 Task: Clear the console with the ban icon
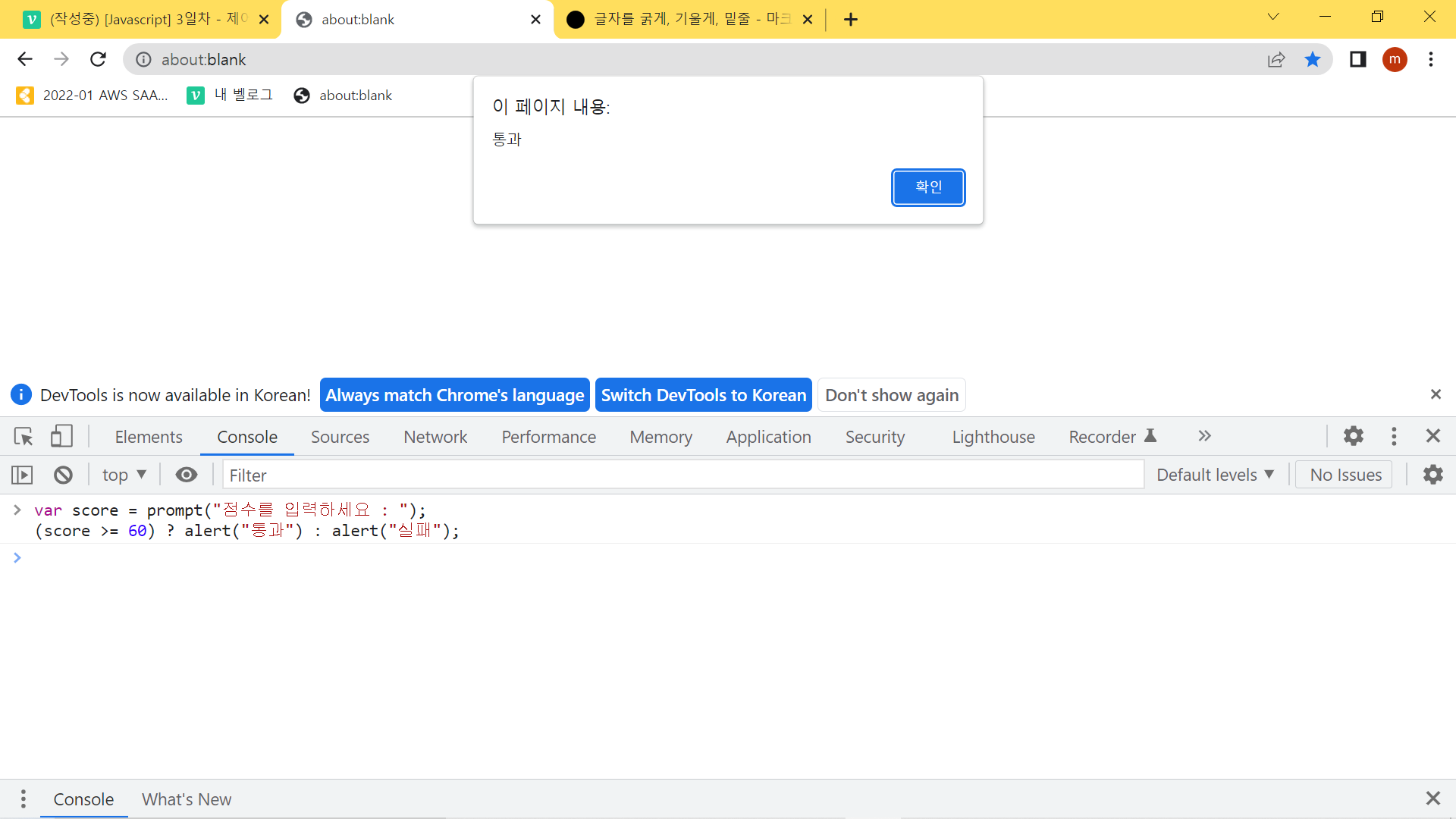[x=63, y=475]
